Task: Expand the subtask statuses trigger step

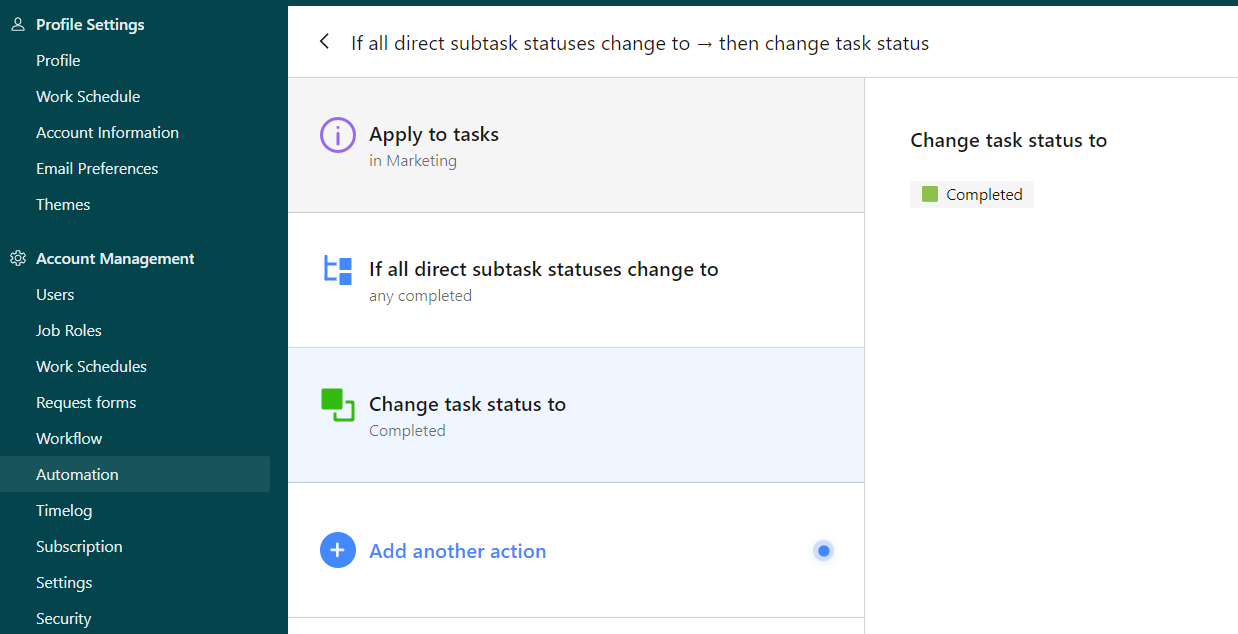Action: 575,280
